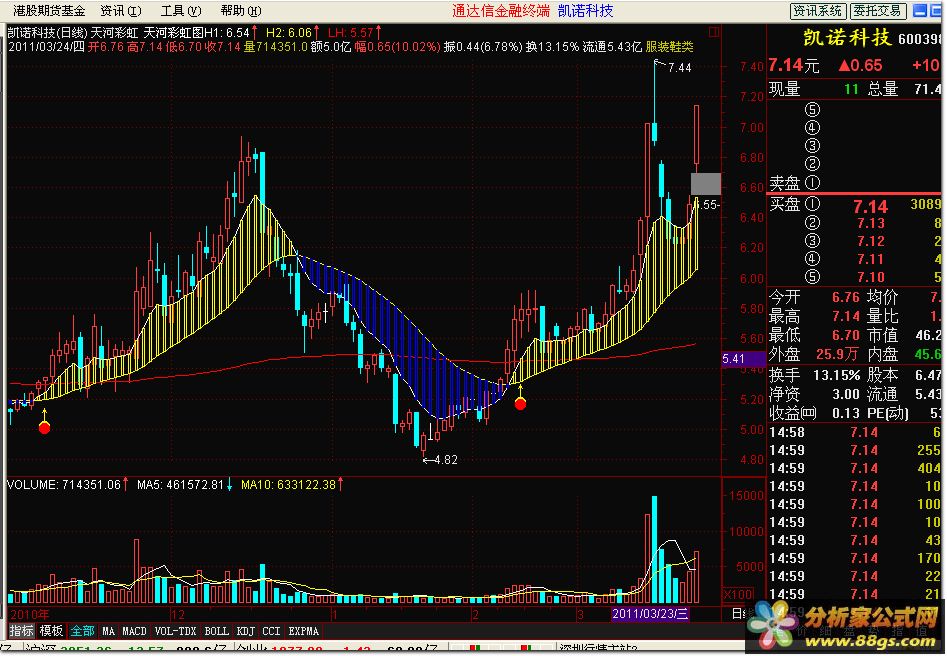Minimize the window with the blue minimize icon
The image size is (947, 656).
(920, 11)
